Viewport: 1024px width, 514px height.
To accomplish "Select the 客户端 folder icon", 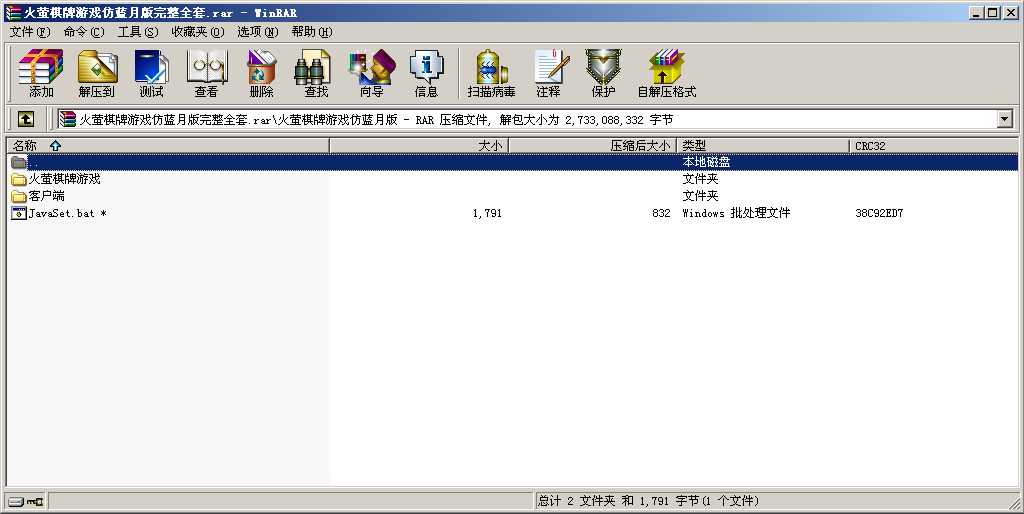I will 19,196.
